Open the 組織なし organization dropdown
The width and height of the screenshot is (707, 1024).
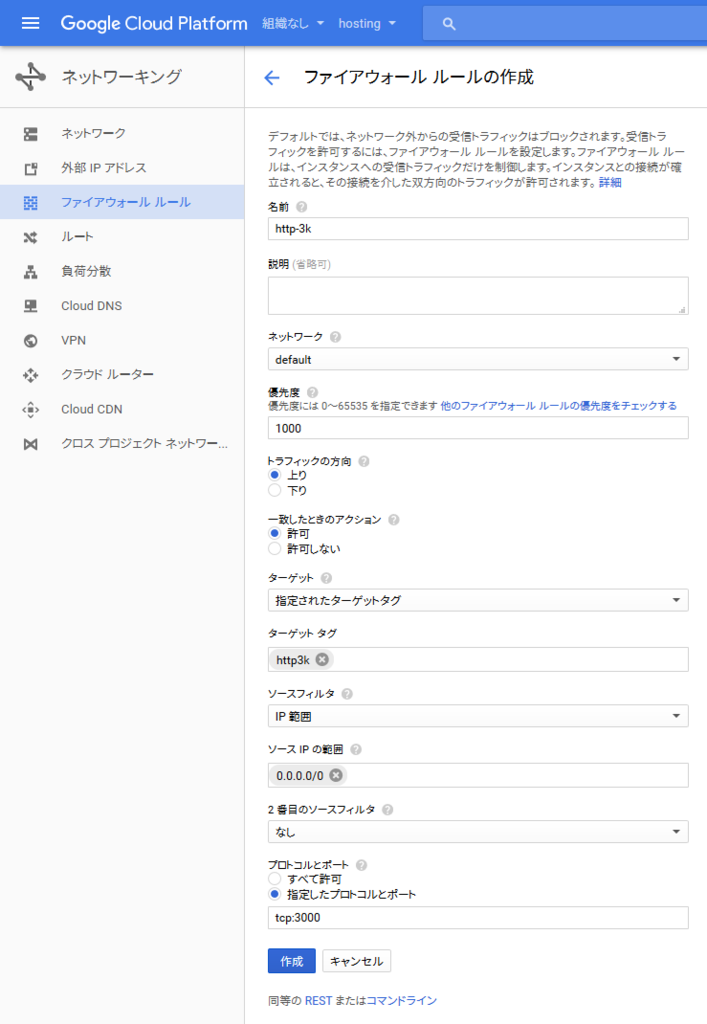[293, 24]
